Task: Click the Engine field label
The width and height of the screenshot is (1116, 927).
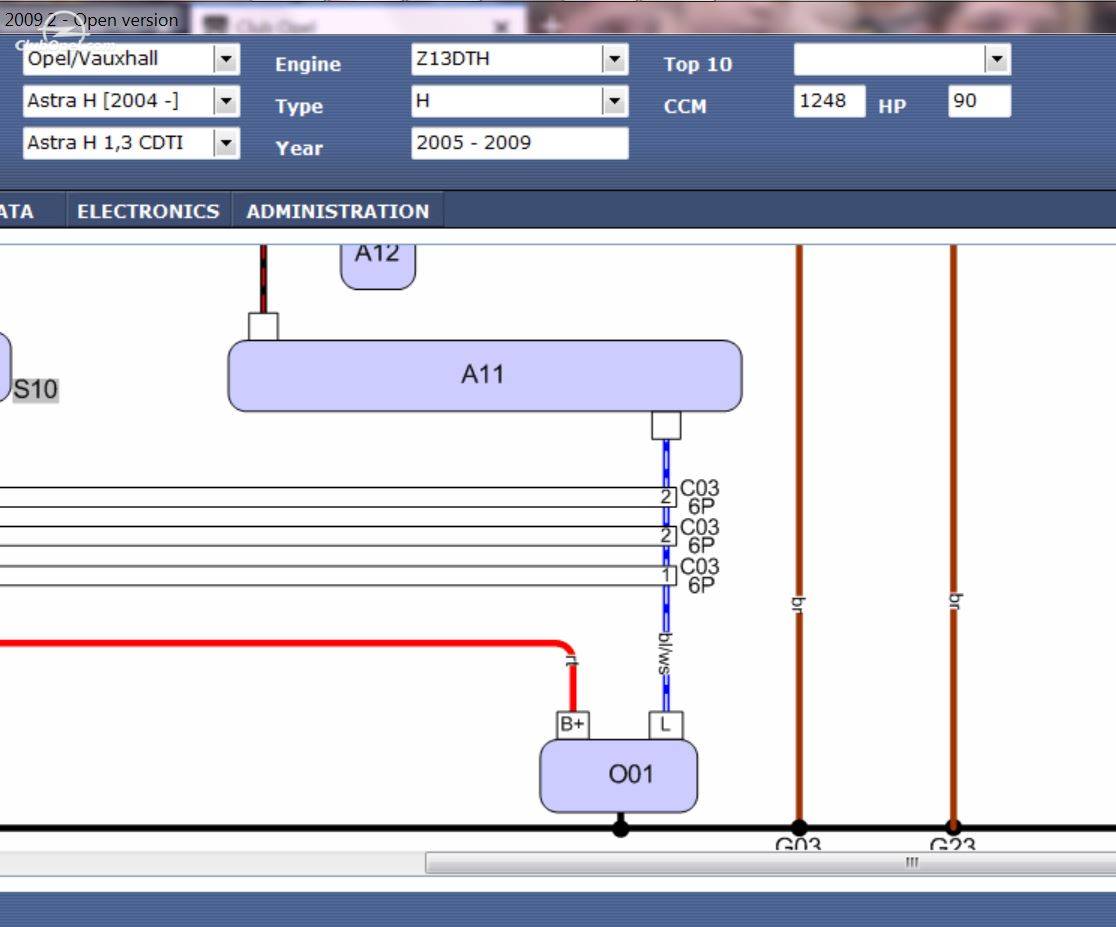Action: coord(308,64)
